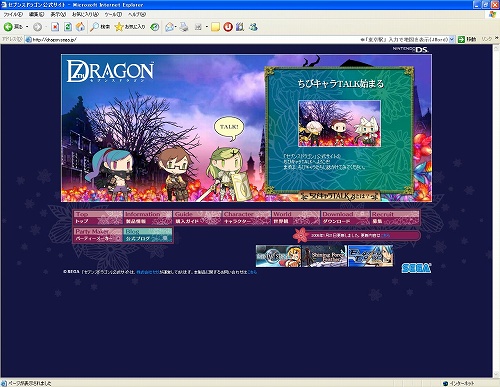Viewport: 500px width, 387px height.
Task: Open the blue-haired character game banner
Action: coord(370,256)
